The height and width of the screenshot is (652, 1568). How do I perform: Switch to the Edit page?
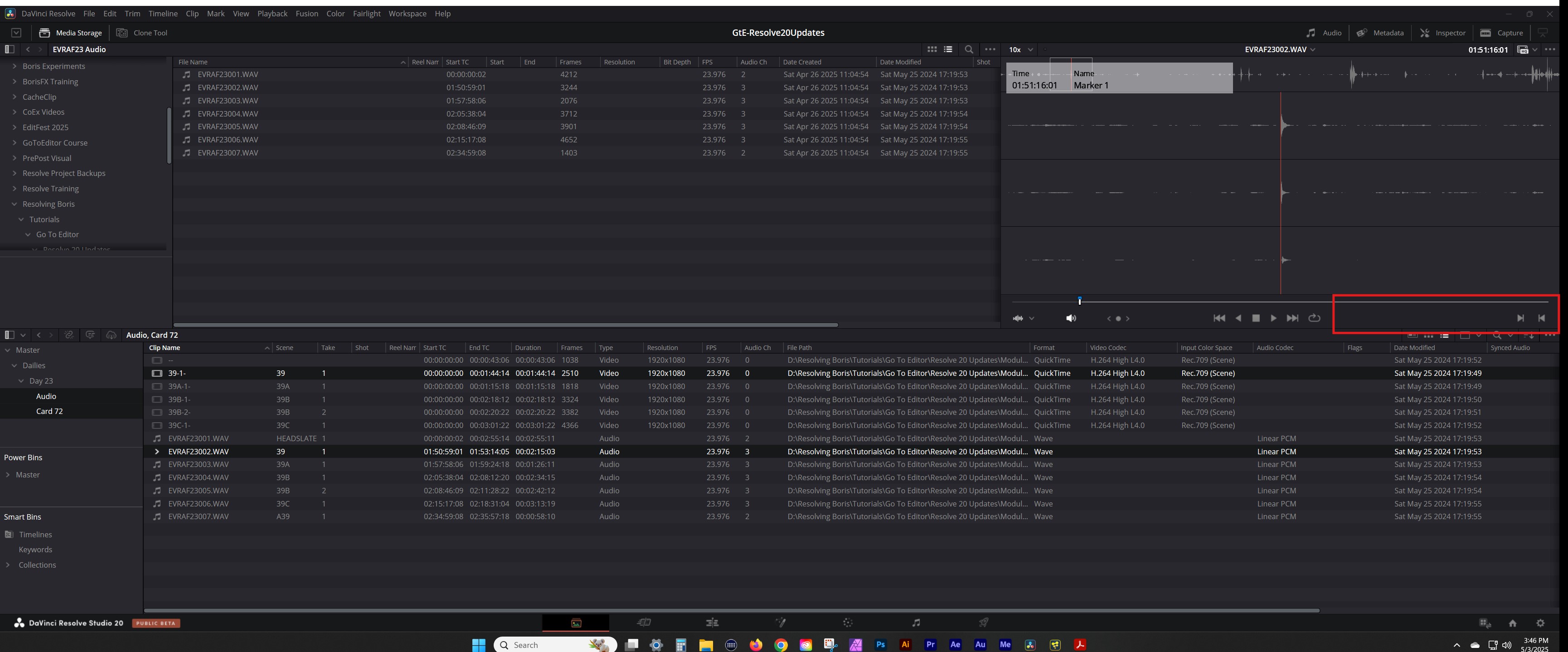712,623
